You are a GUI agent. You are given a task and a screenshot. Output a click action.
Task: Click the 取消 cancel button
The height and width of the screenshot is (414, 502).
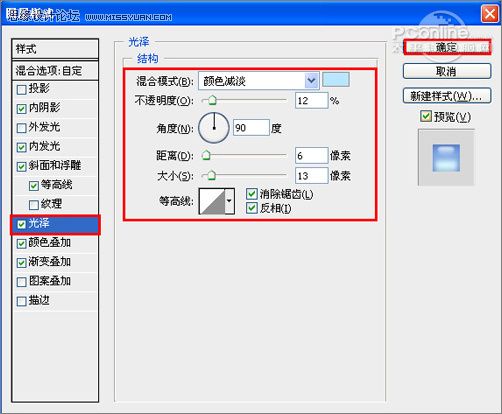click(447, 71)
